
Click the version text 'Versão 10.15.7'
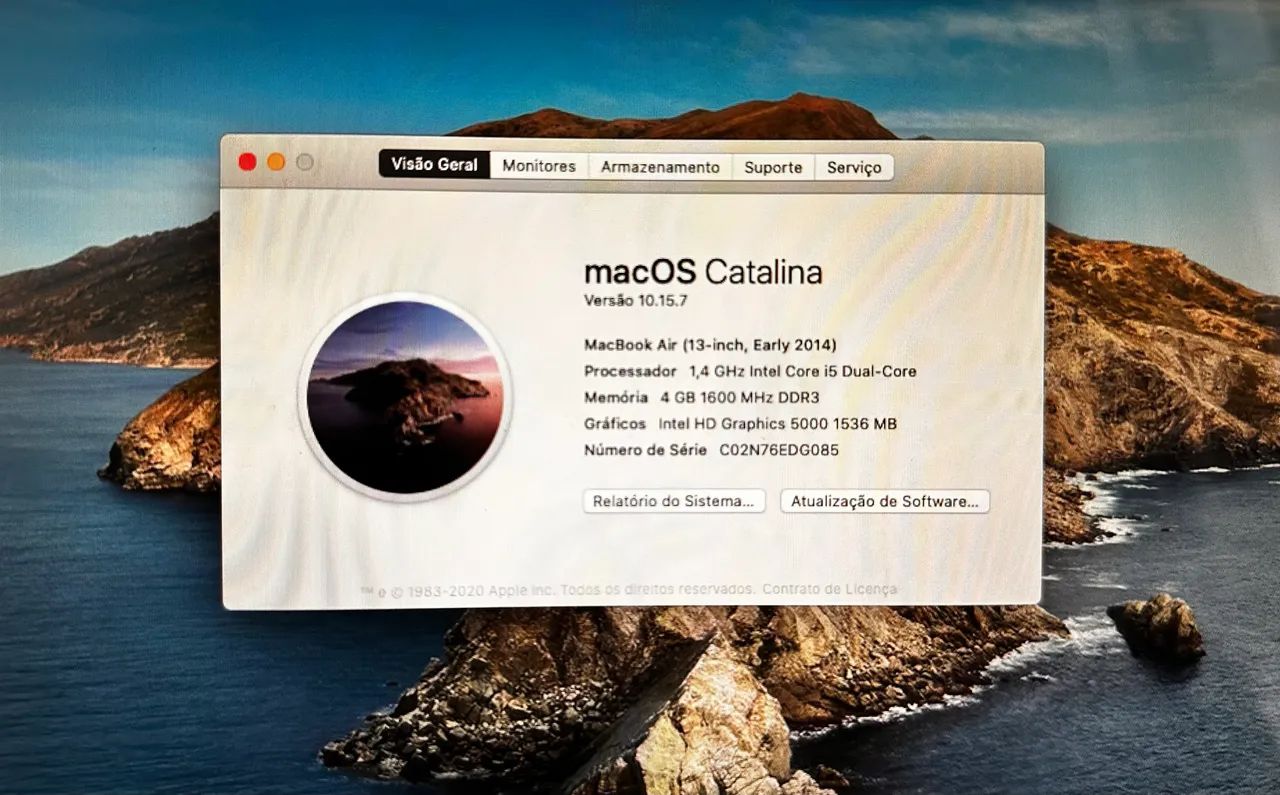coord(636,300)
